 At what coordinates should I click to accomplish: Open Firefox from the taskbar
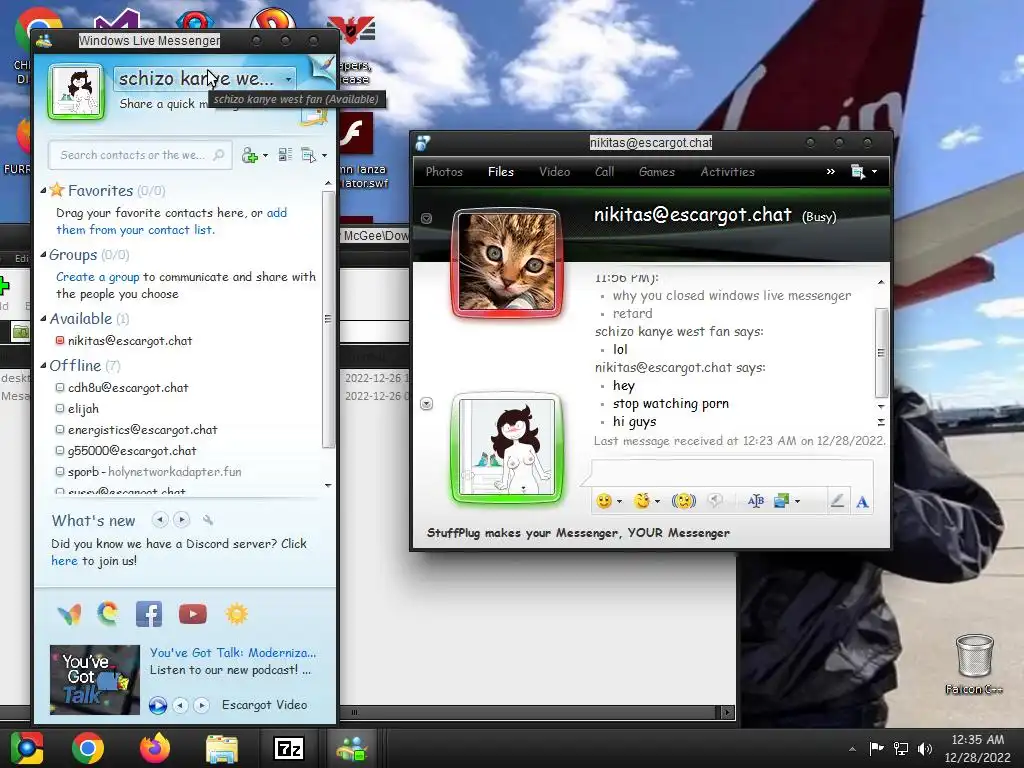pyautogui.click(x=155, y=748)
